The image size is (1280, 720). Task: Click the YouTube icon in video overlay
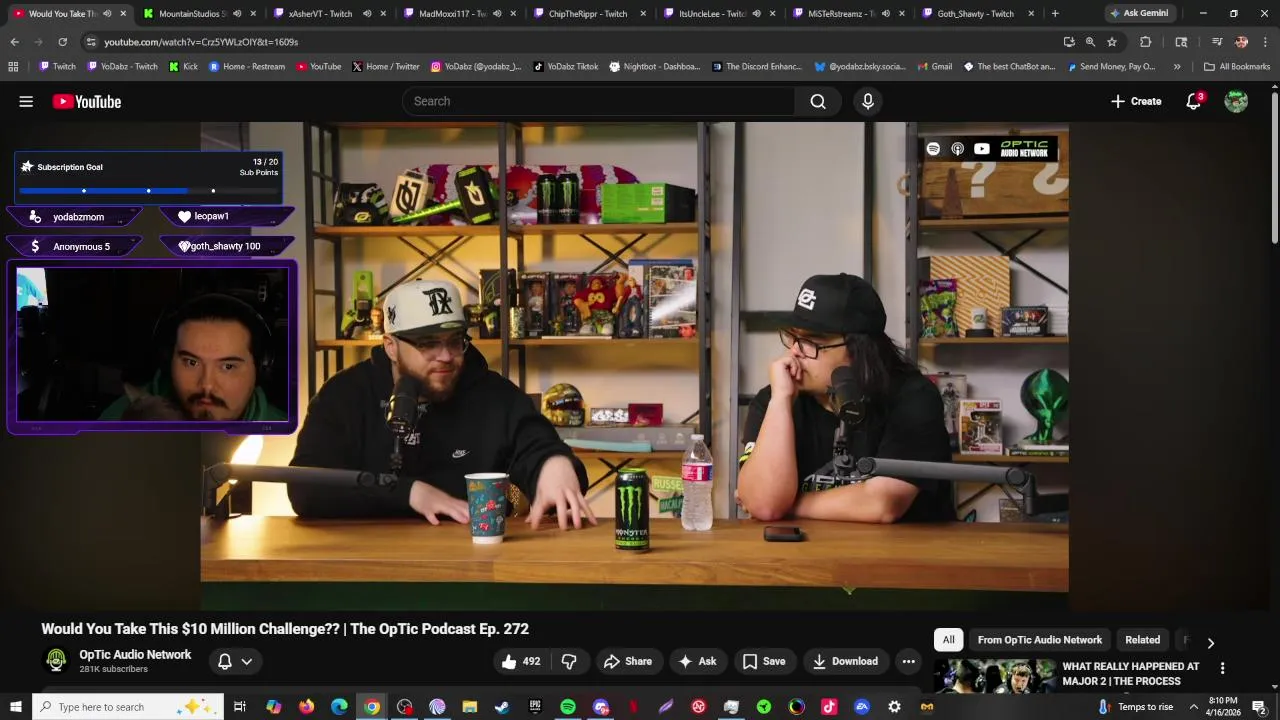pyautogui.click(x=982, y=149)
